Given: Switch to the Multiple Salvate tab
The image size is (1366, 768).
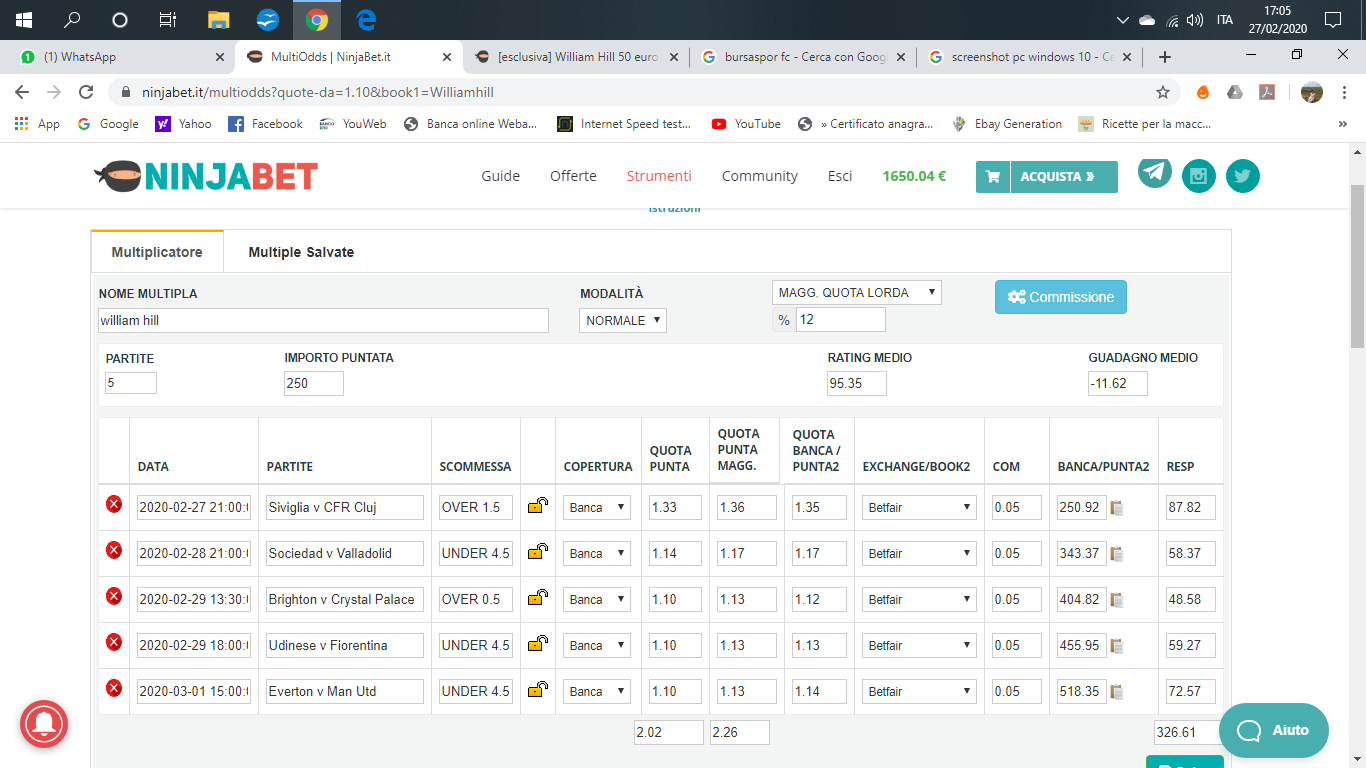Looking at the screenshot, I should pyautogui.click(x=301, y=252).
